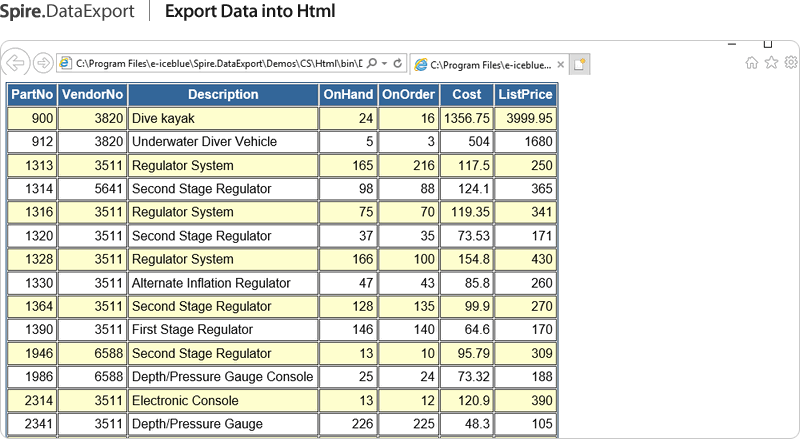Viewport: 800px width, 440px height.
Task: Click OnOrder value 216
Action: point(408,165)
